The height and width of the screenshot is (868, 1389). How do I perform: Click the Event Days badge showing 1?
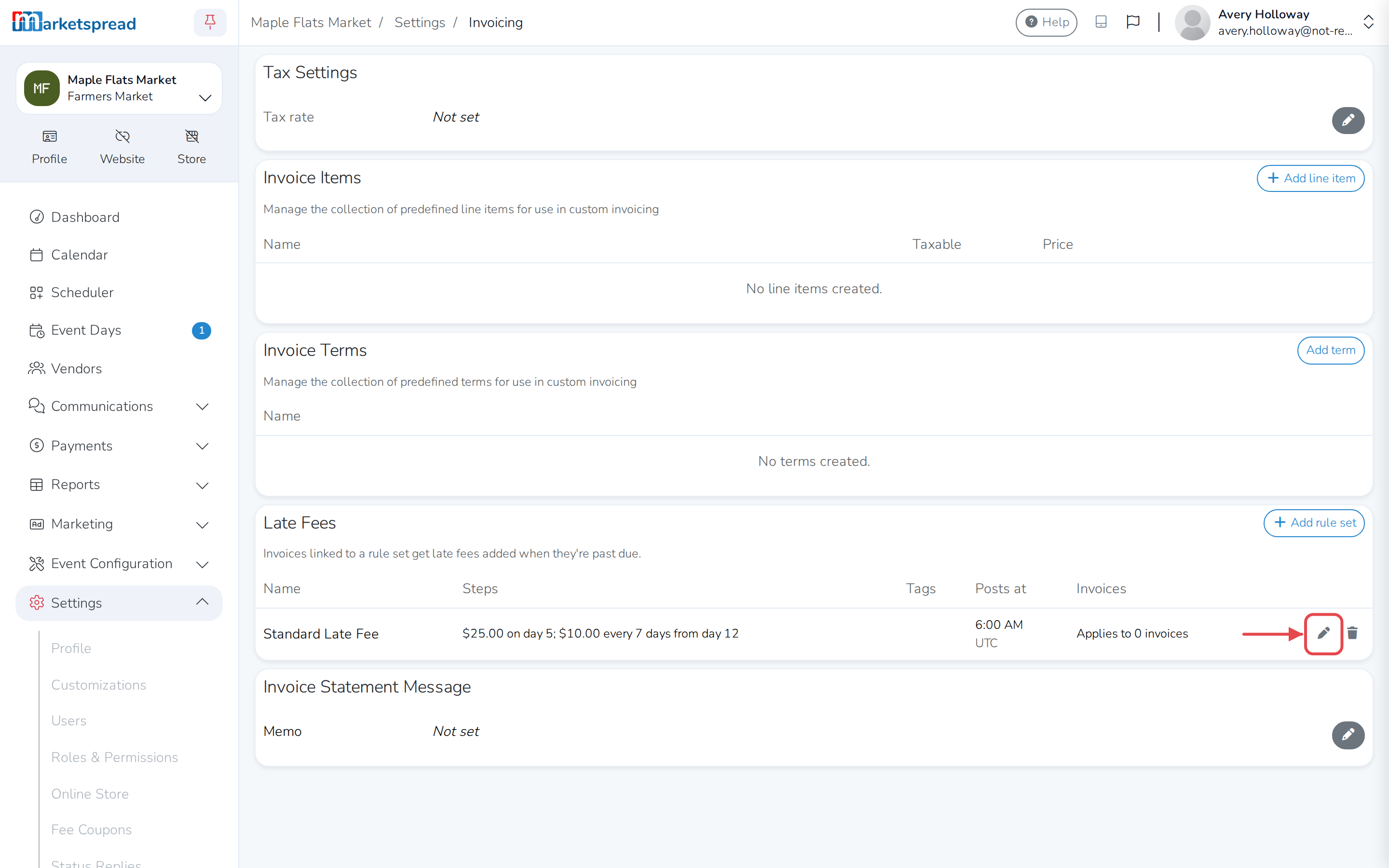coord(201,331)
